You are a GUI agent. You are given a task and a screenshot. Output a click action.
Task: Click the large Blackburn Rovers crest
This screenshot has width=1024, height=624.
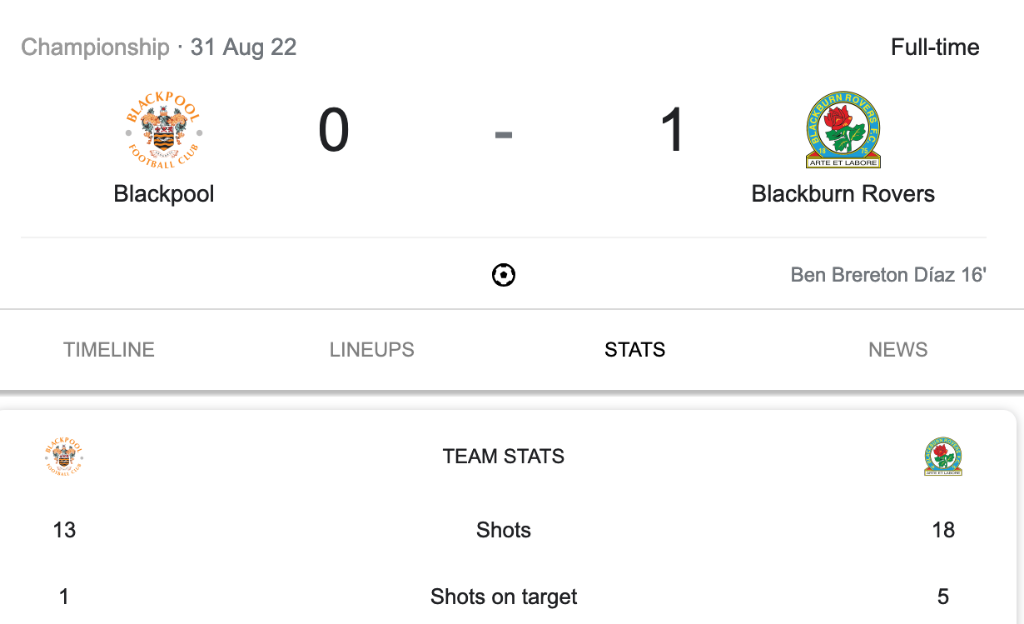(x=843, y=130)
